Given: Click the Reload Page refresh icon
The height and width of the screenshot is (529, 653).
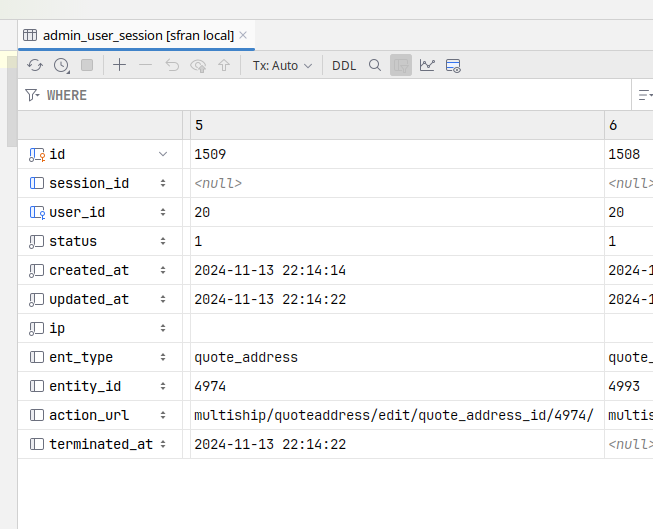Looking at the screenshot, I should pyautogui.click(x=35, y=65).
